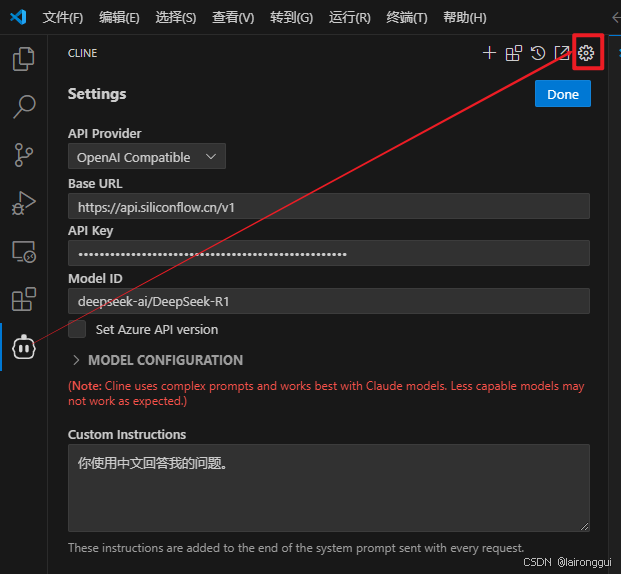Expand the MODEL CONFIGURATION section
The image size is (621, 574).
[x=158, y=360]
